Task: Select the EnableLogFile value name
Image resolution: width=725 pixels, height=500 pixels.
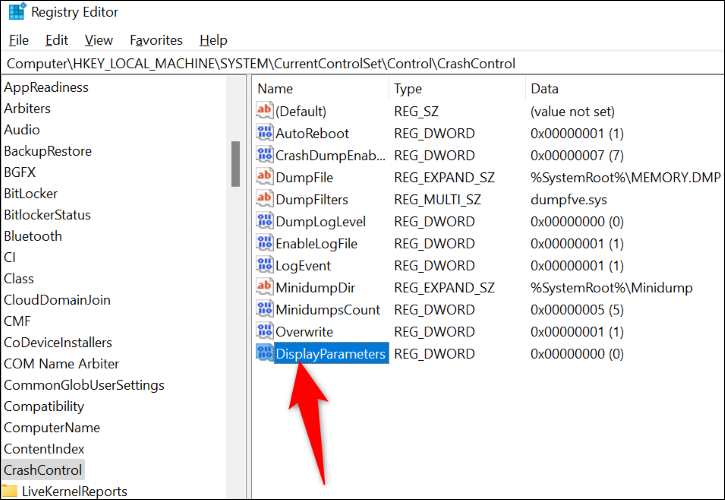Action: pos(316,243)
